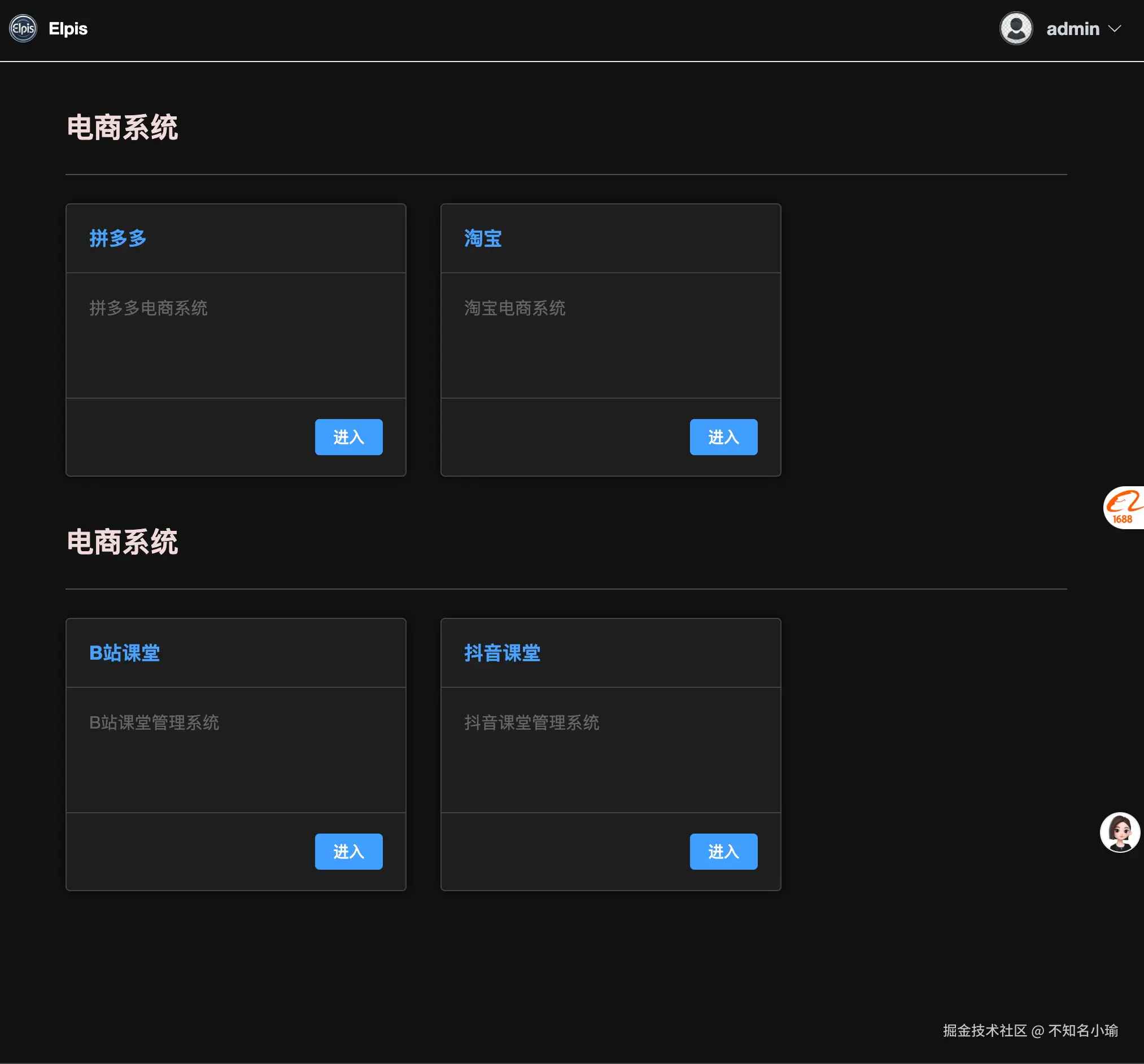This screenshot has height=1064, width=1144.
Task: Enter the 抖音课堂 system
Action: click(723, 852)
